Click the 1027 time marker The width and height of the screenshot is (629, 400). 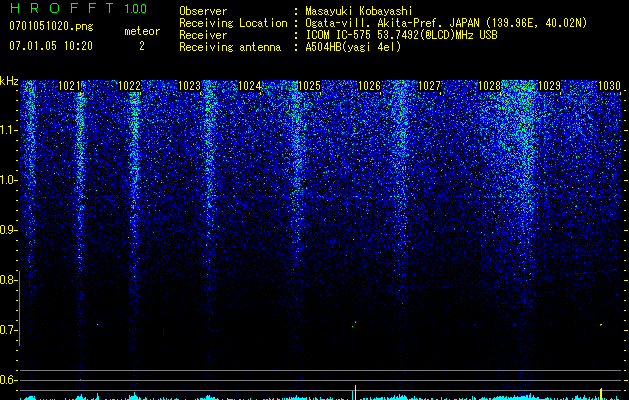click(430, 86)
